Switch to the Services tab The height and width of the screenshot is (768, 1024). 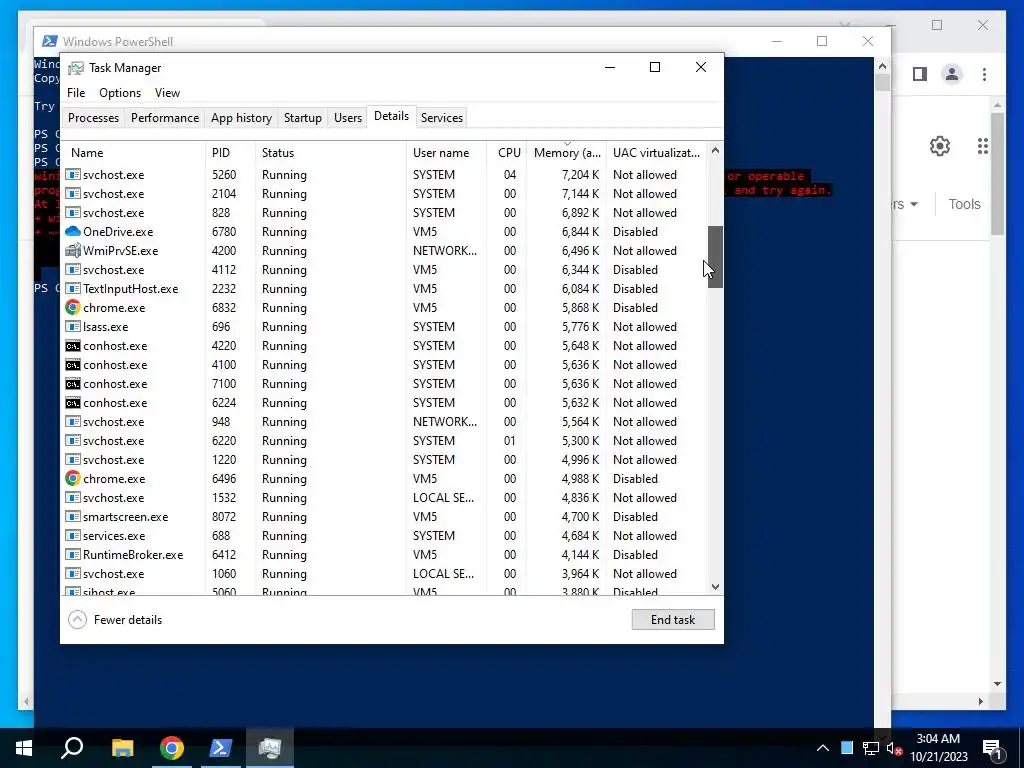click(x=441, y=118)
